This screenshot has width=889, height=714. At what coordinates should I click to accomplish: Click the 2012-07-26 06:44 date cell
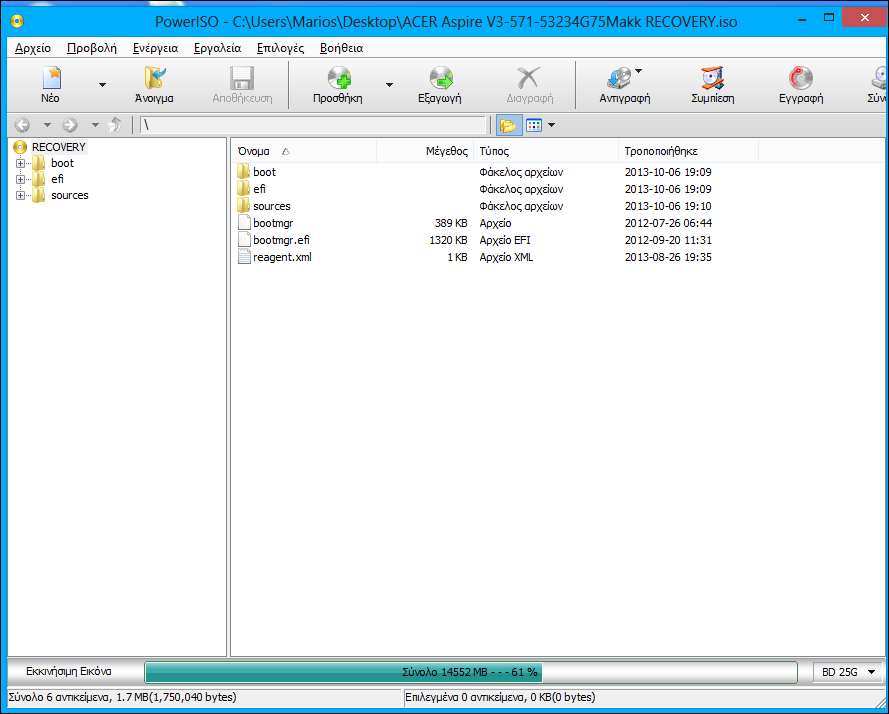coord(668,223)
